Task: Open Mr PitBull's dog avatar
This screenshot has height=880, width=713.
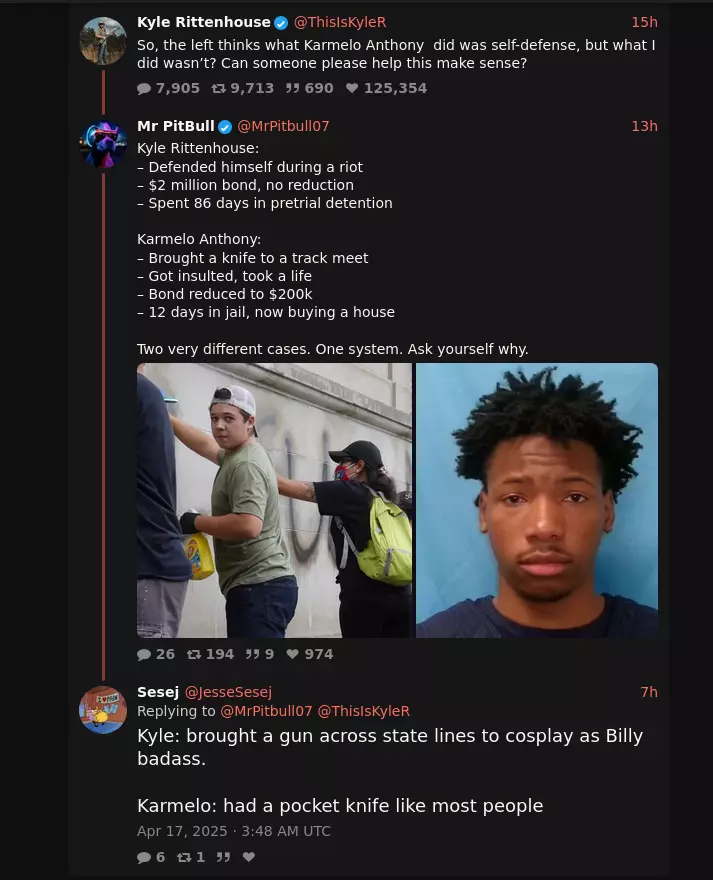Action: tap(103, 144)
